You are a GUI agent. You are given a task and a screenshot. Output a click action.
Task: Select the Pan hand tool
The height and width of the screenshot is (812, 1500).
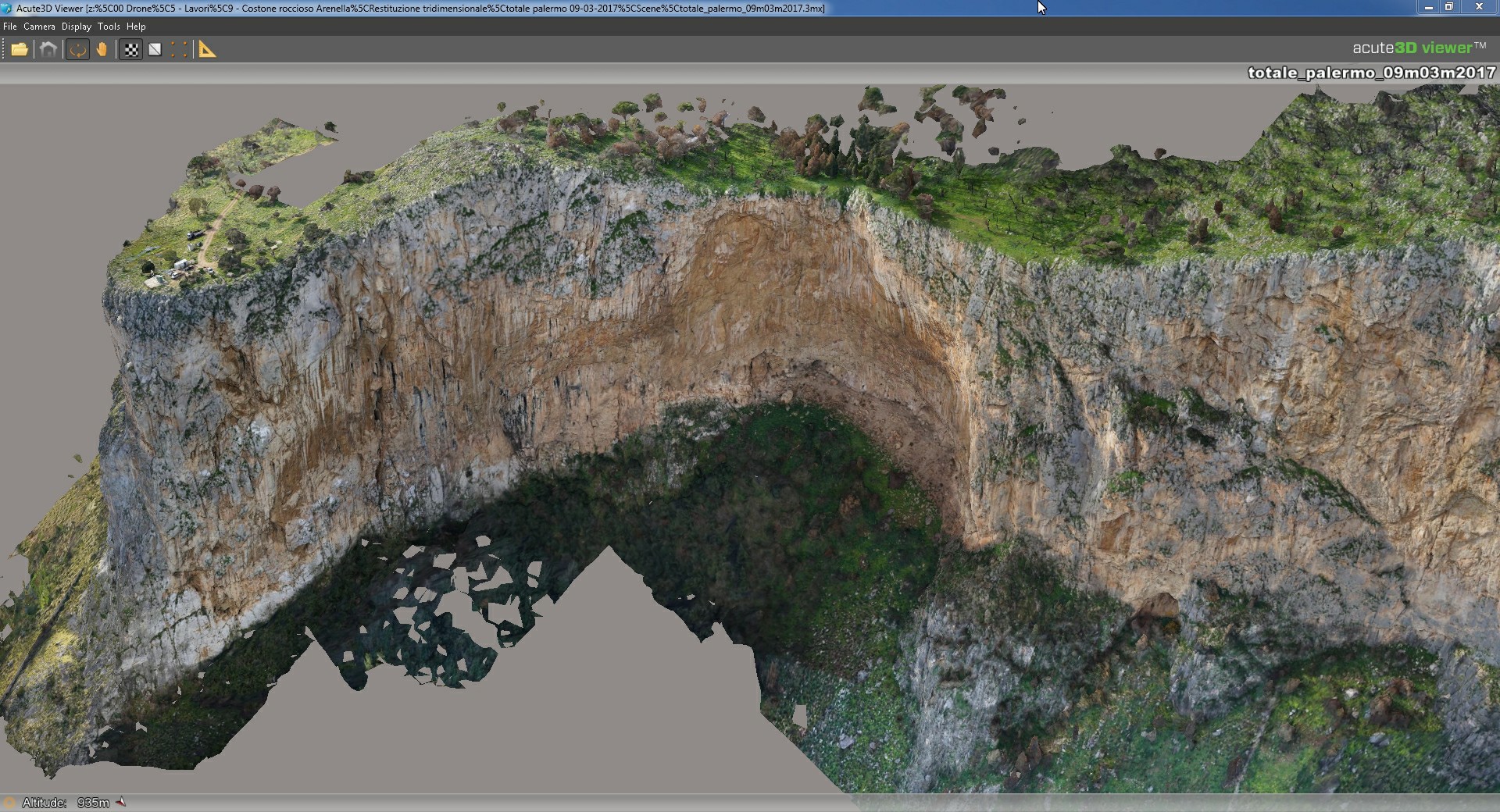point(102,50)
